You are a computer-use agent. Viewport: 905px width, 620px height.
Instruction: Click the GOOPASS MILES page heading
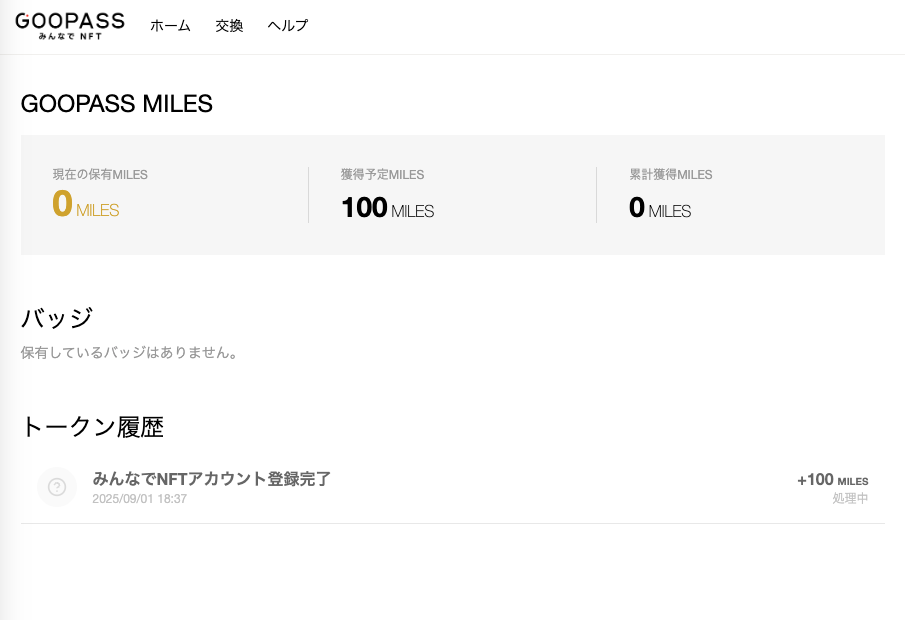[117, 104]
